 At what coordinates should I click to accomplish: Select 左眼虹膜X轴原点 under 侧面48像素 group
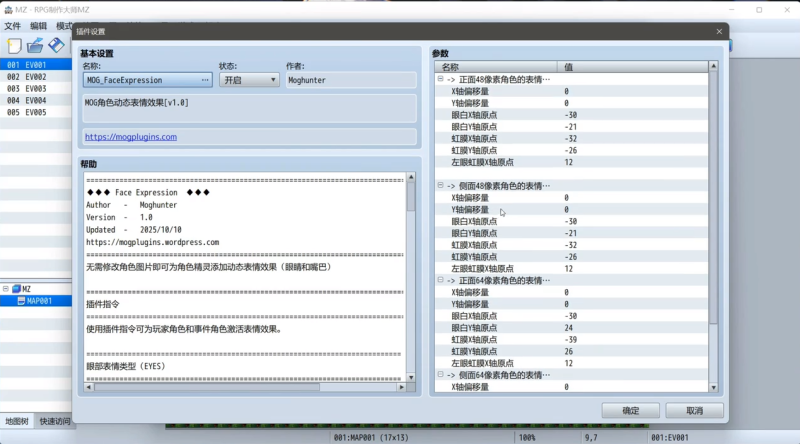(571, 268)
